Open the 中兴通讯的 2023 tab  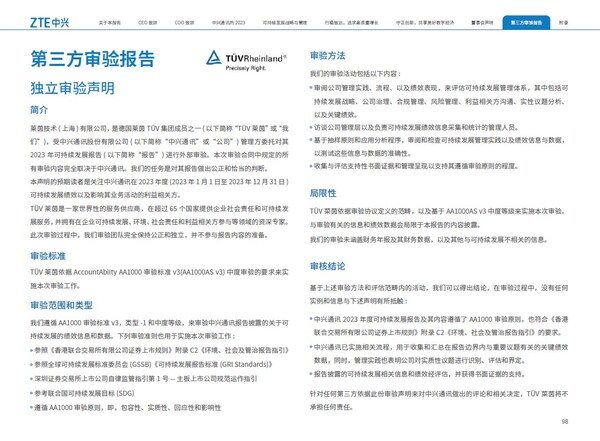[x=228, y=20]
